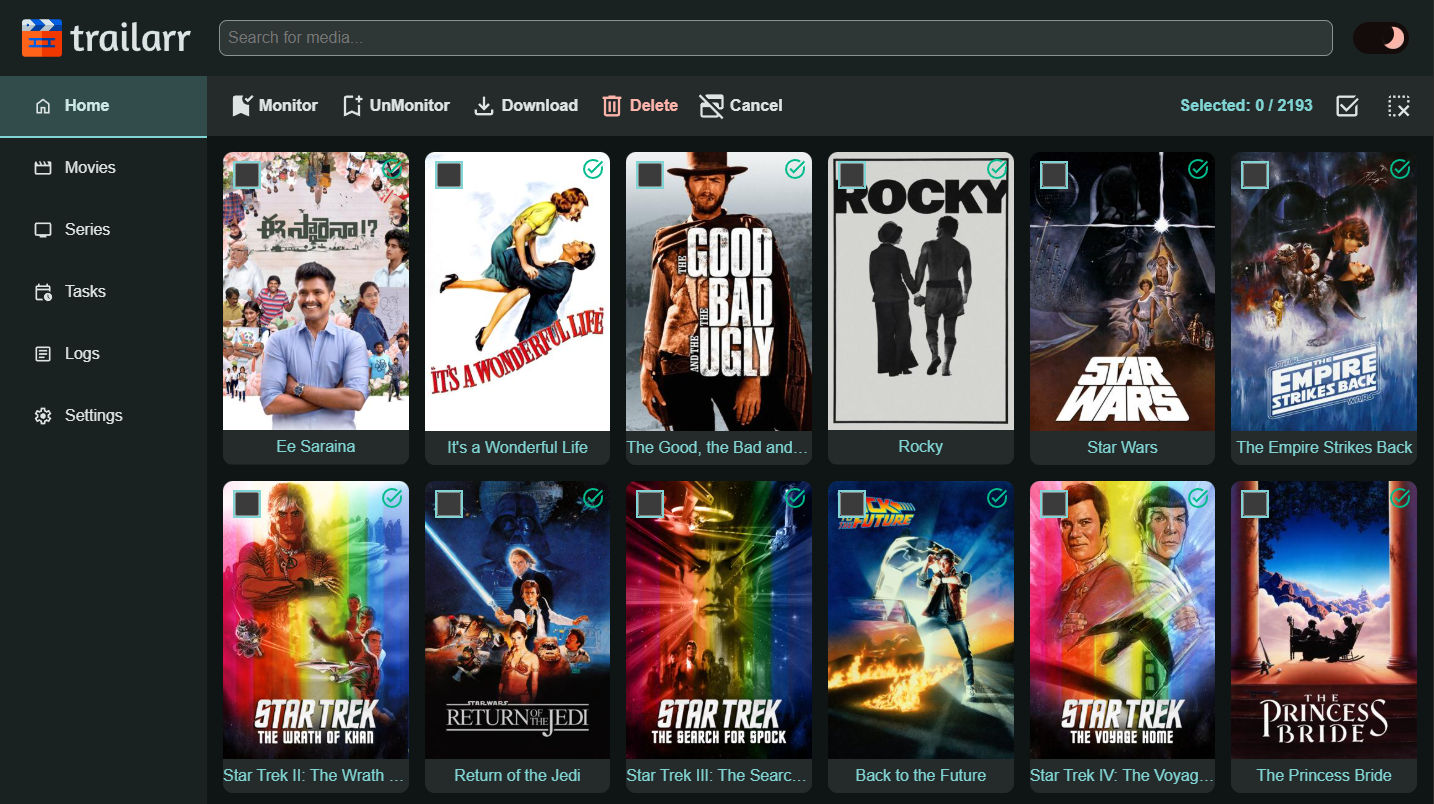
Task: Check The Princess Bride checkbox
Action: [1255, 503]
